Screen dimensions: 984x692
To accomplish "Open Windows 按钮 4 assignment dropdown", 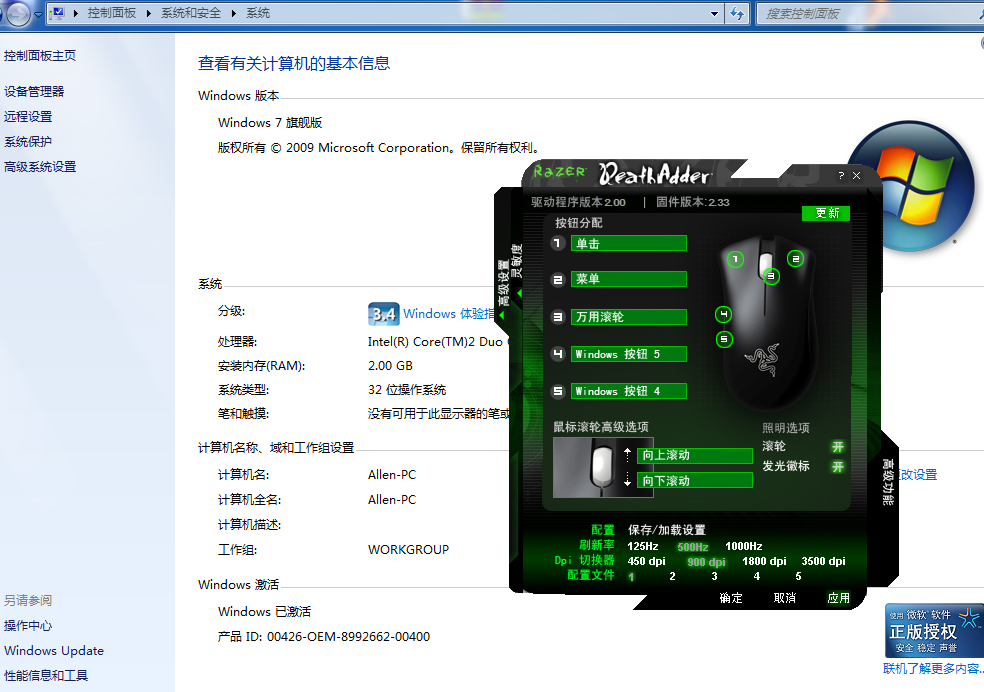I will [x=629, y=391].
